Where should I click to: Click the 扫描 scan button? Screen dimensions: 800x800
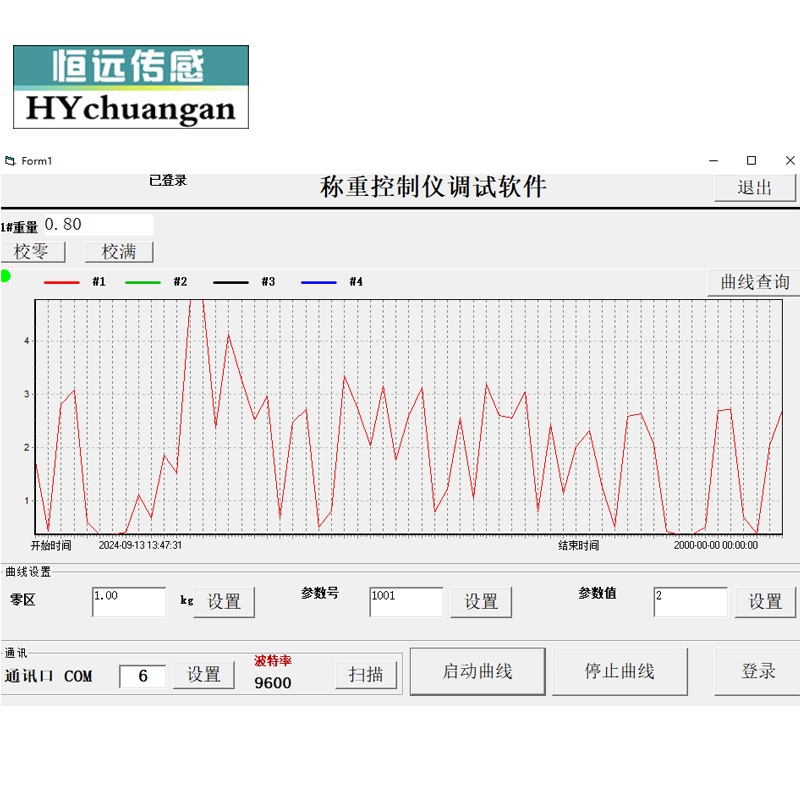[x=366, y=675]
